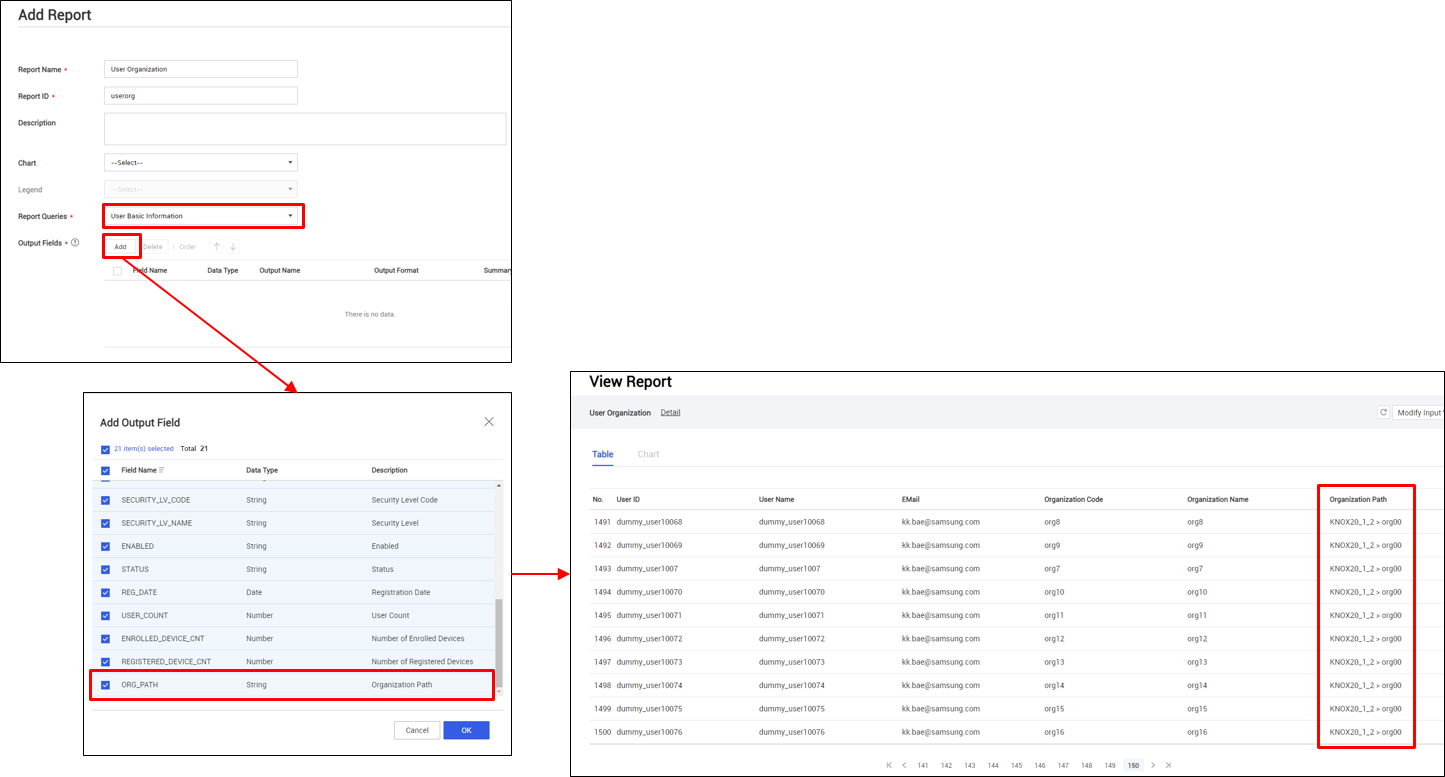Close the Add Output Field dialog
The image size is (1445, 777).
pos(489,422)
